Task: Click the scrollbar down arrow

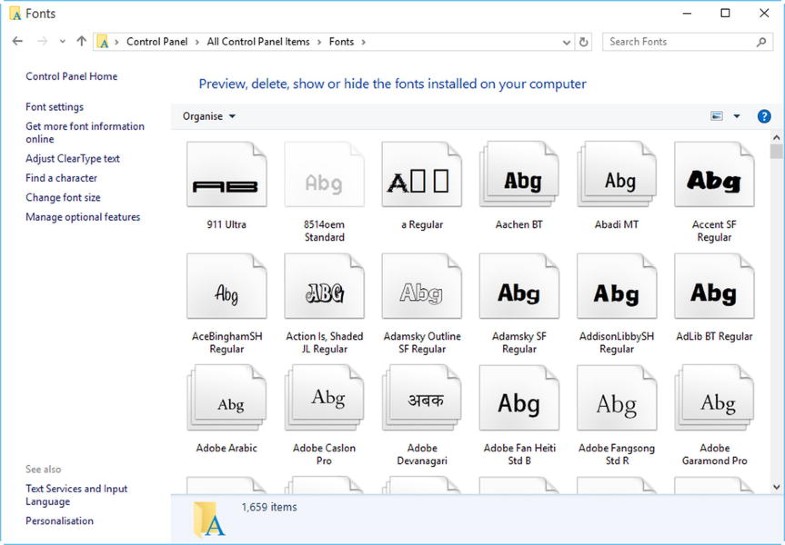Action: 776,486
